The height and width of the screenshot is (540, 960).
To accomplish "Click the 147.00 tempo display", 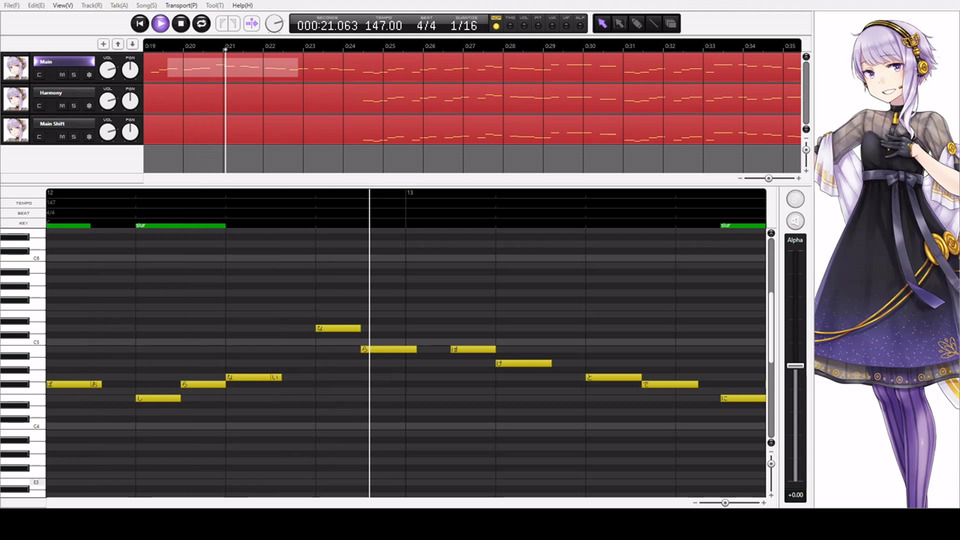I will [384, 26].
